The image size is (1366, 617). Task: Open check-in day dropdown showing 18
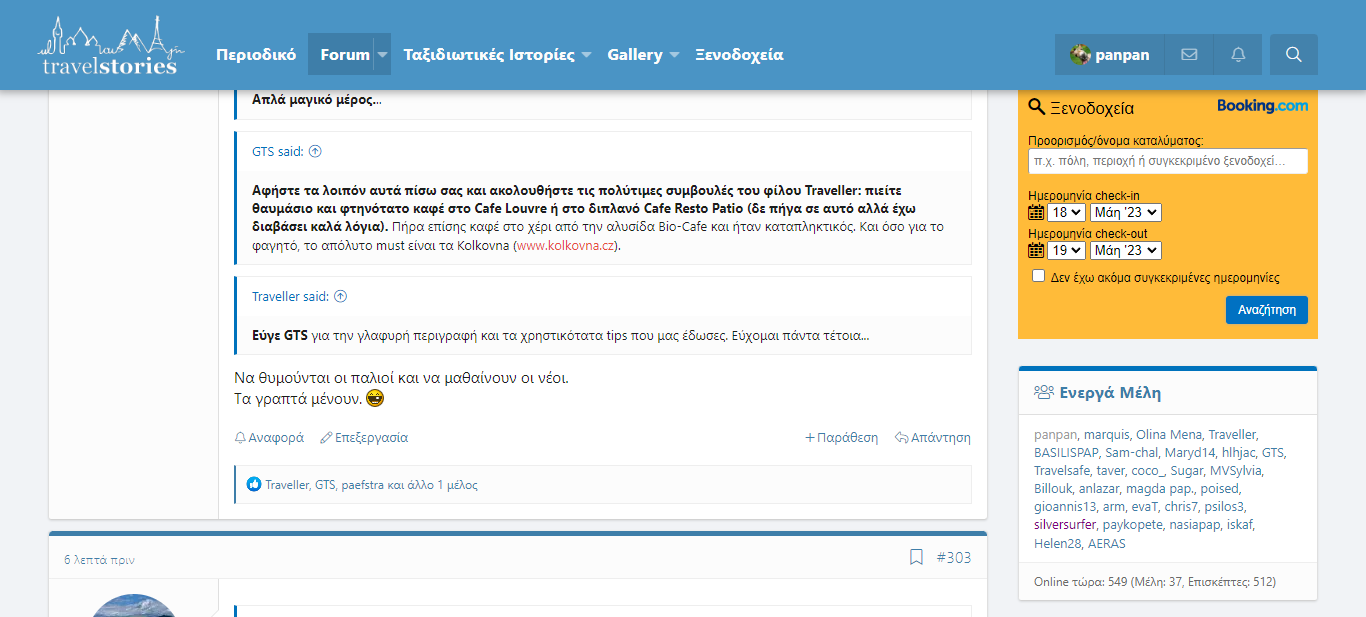(1066, 212)
